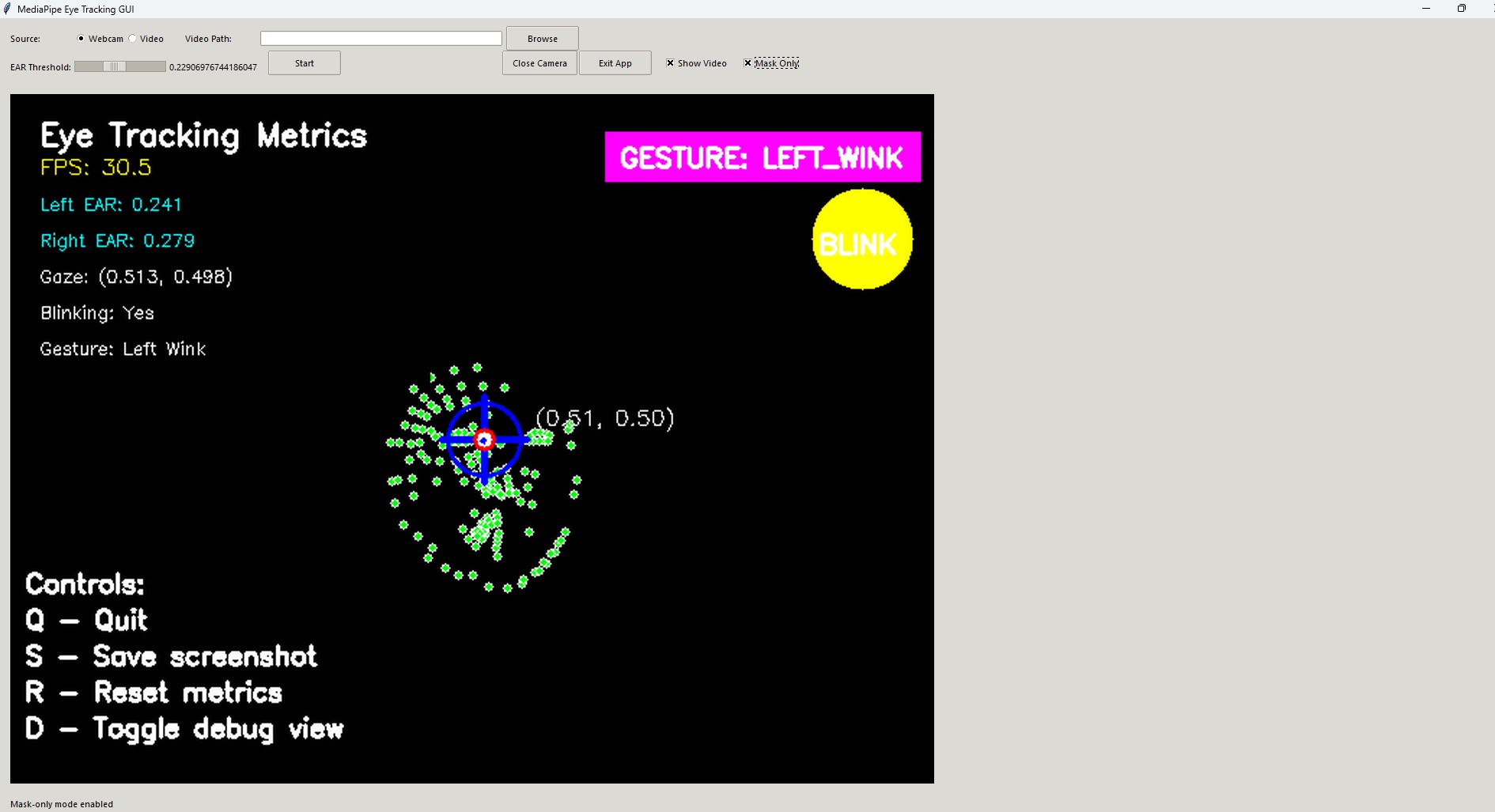This screenshot has width=1495, height=812.
Task: Click the Left EAR: 0.241 text
Action: (111, 205)
